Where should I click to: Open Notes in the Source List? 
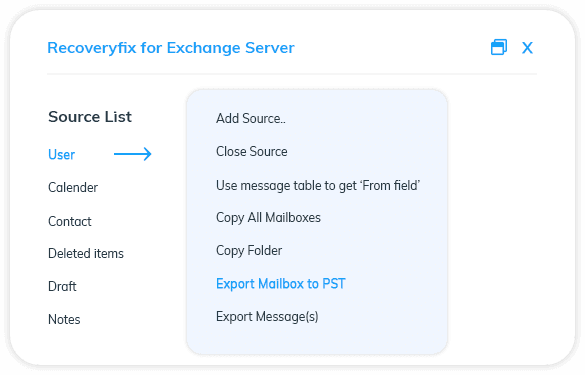(x=64, y=319)
